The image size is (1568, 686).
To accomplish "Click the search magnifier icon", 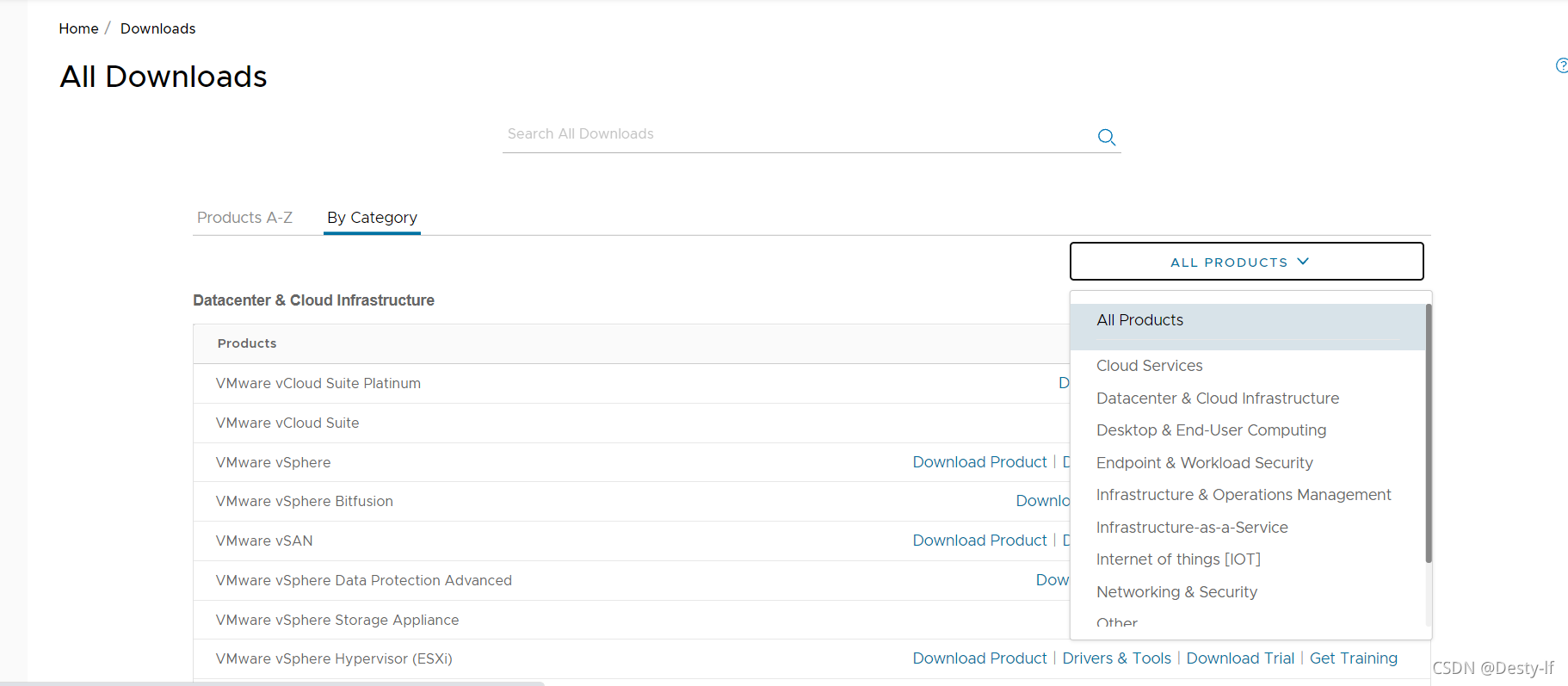I will (1107, 137).
